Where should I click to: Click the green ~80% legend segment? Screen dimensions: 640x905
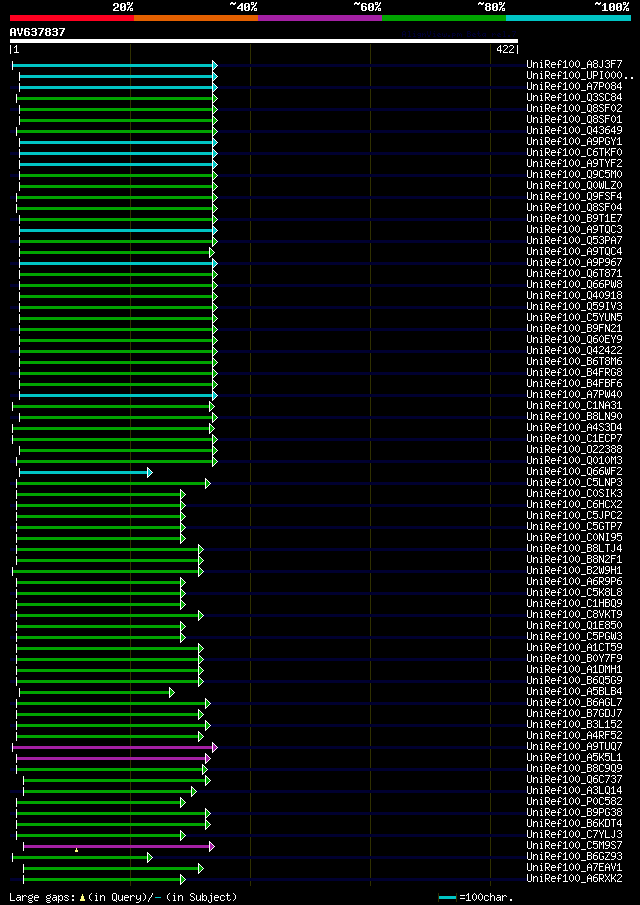[444, 18]
